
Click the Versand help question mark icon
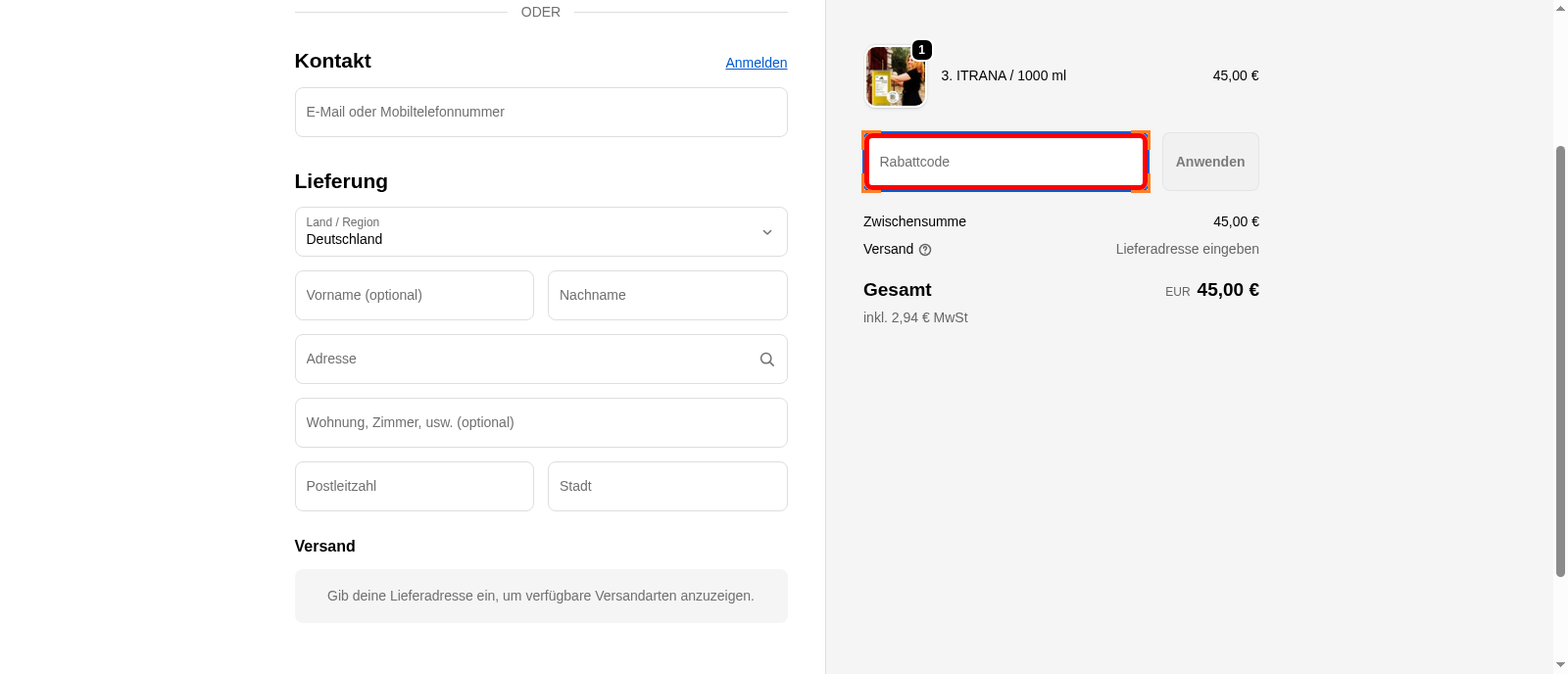pos(925,250)
